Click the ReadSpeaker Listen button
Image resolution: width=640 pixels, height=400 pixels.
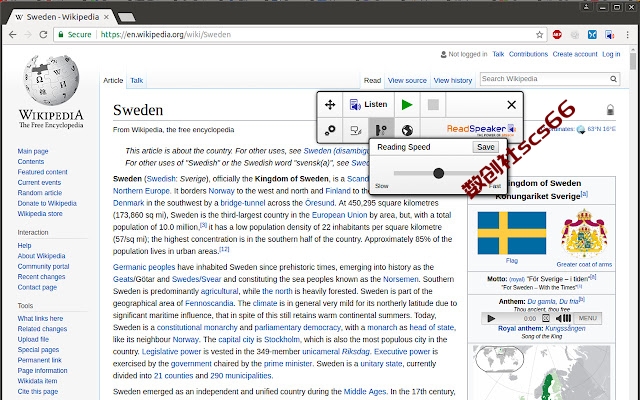pyautogui.click(x=368, y=104)
